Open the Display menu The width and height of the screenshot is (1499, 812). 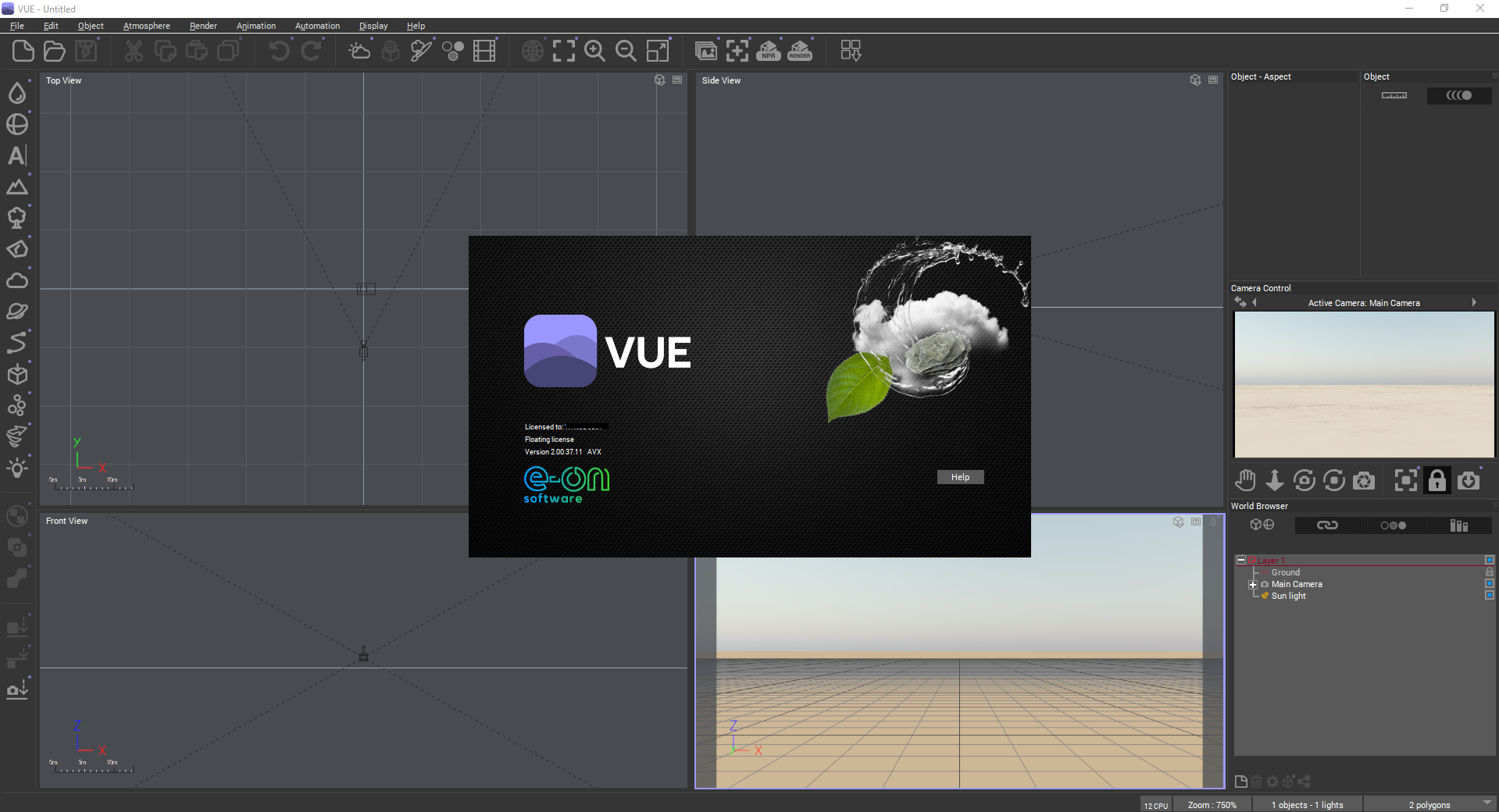pos(373,26)
